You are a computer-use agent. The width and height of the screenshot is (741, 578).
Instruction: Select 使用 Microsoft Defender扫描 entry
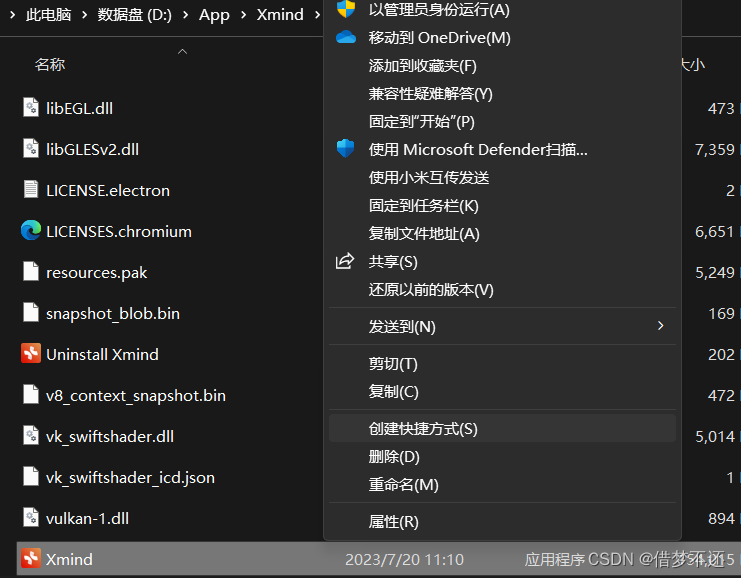tap(502, 149)
